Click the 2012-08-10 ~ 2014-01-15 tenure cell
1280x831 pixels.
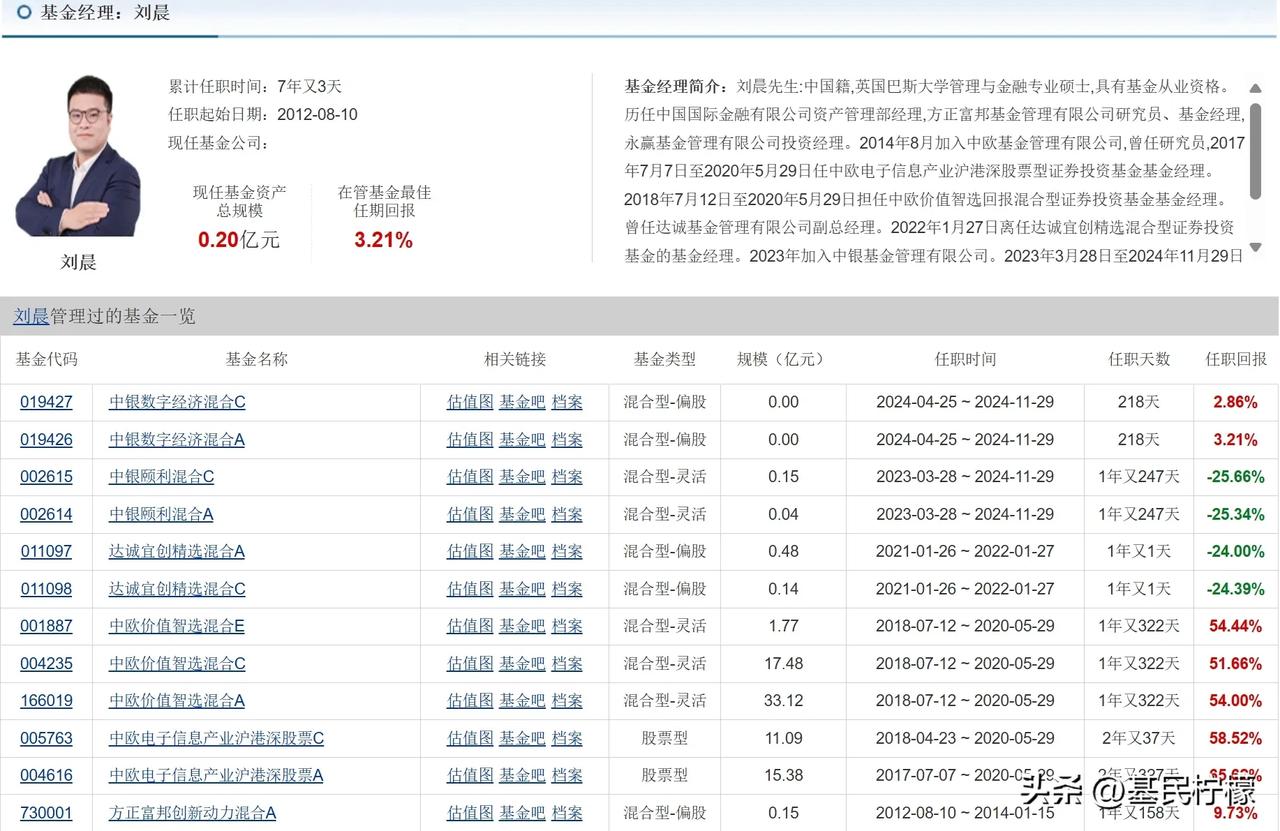pyautogui.click(x=965, y=813)
